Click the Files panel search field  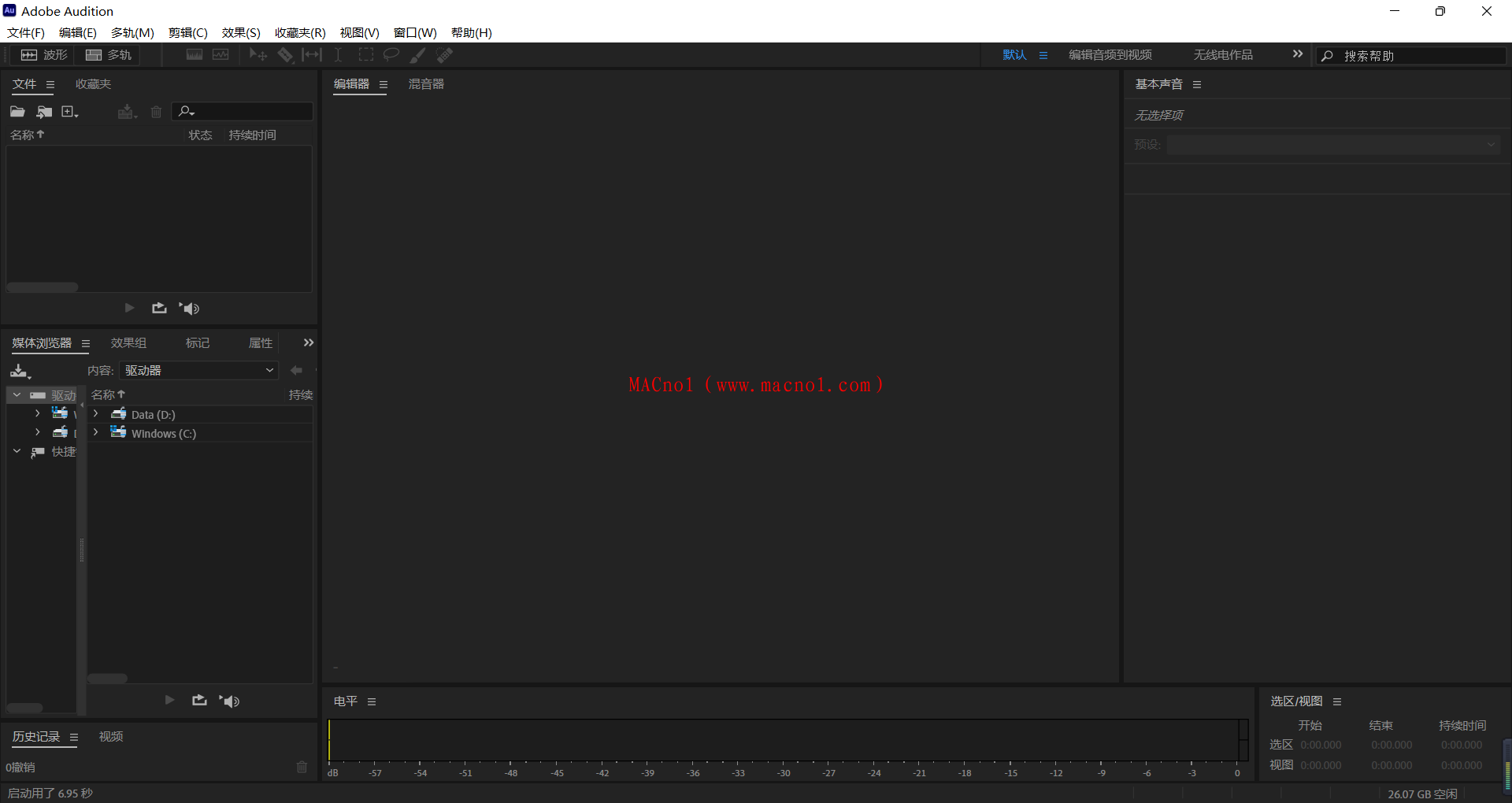[243, 112]
